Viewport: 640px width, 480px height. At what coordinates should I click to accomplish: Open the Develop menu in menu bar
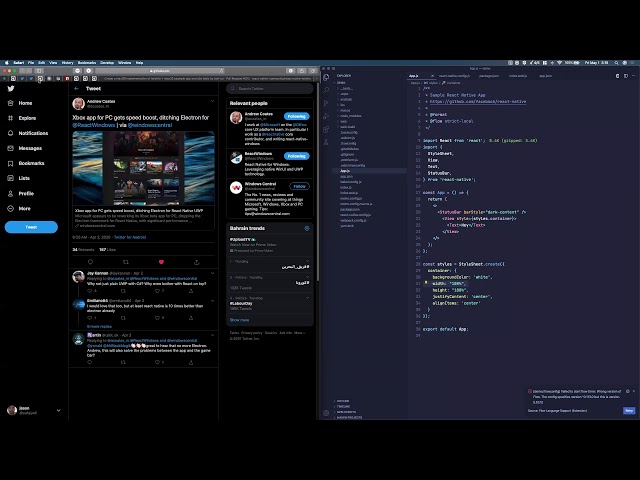tap(107, 63)
